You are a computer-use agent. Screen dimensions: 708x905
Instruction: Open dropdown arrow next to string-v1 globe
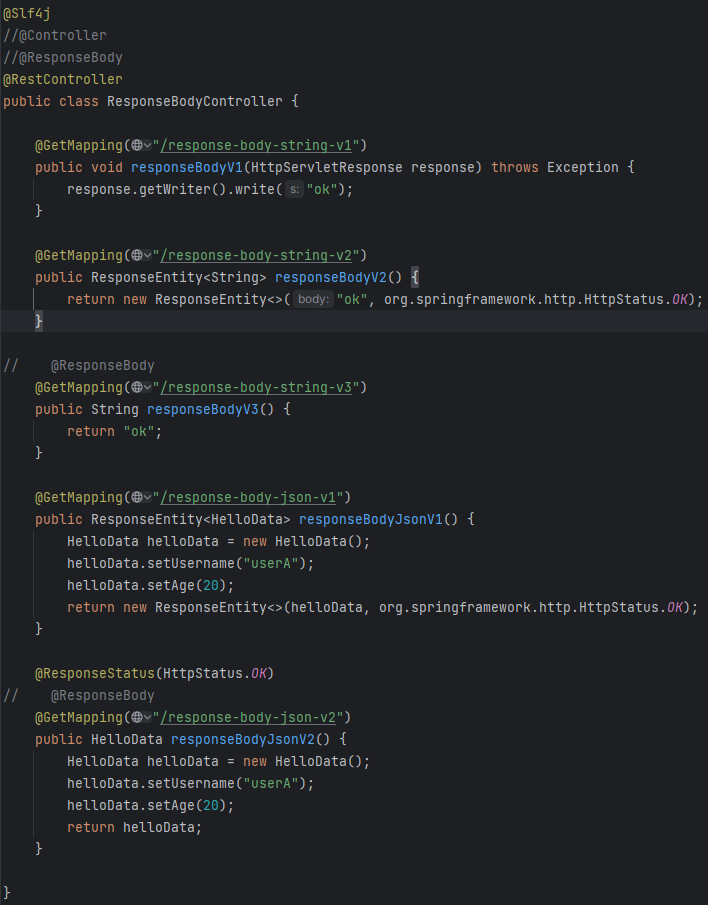point(147,145)
